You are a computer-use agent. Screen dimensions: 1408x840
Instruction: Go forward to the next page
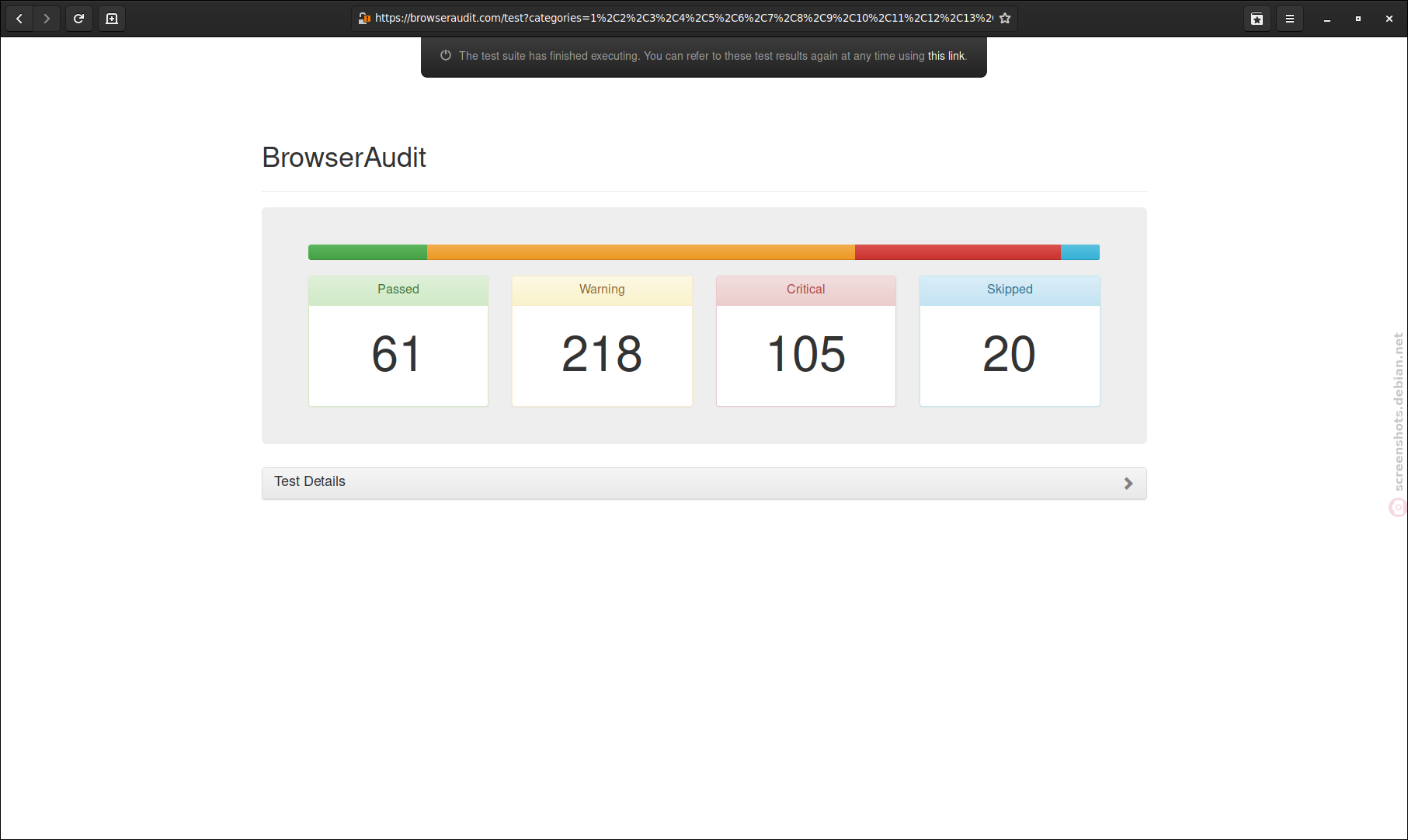pyautogui.click(x=47, y=19)
